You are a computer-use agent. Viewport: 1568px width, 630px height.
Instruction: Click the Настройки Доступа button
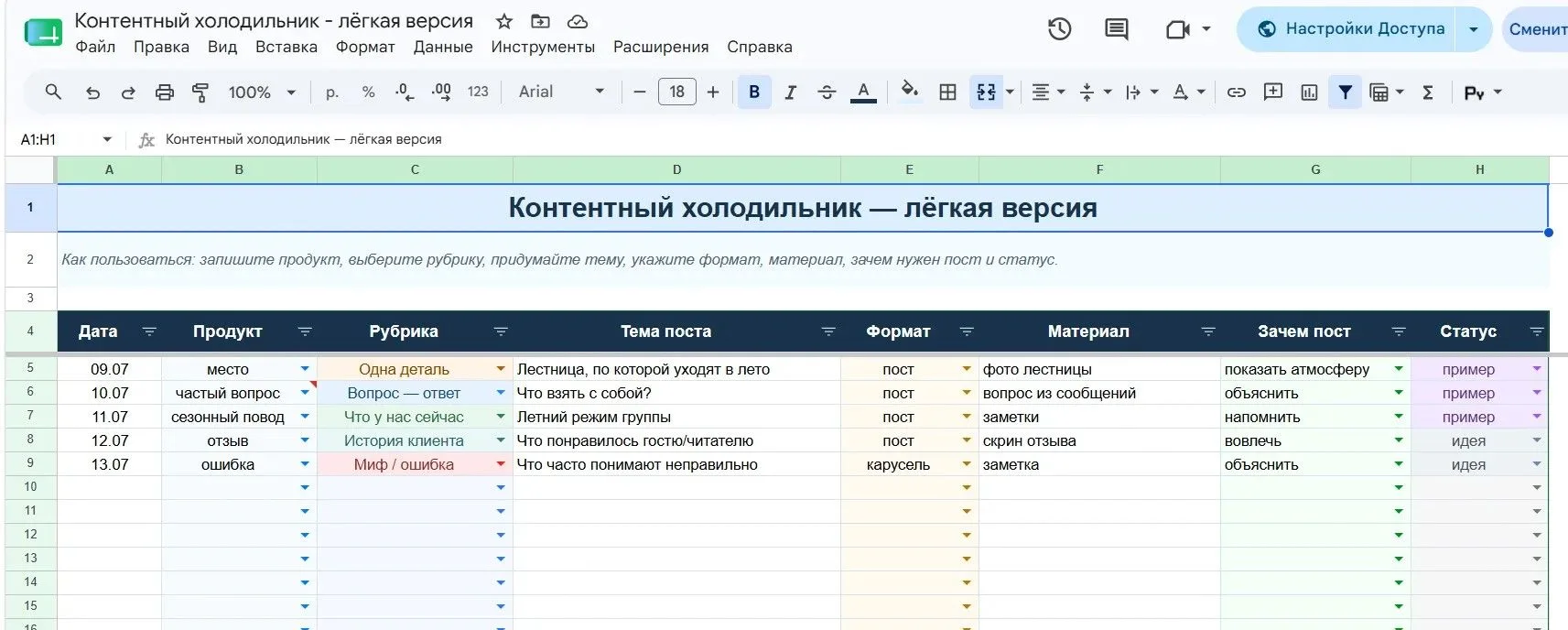coord(1348,29)
